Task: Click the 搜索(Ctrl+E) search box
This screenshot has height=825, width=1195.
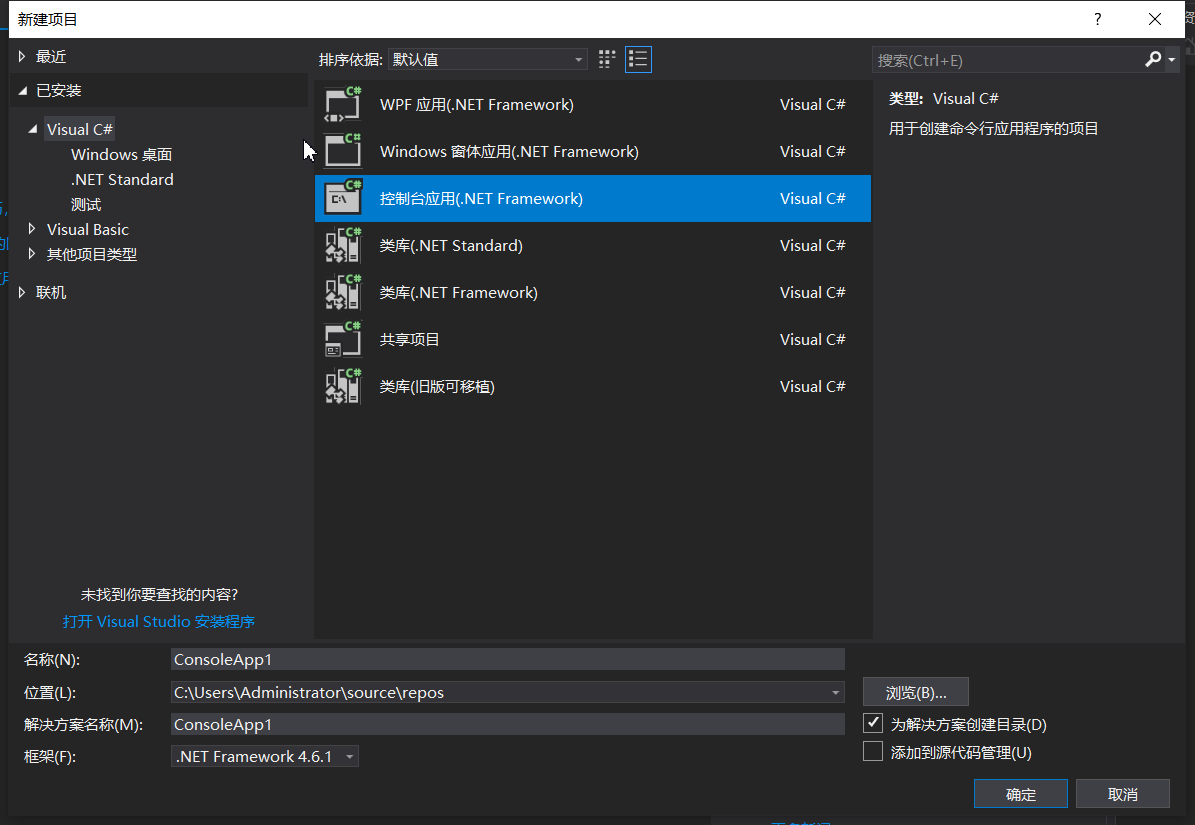Action: [1008, 60]
